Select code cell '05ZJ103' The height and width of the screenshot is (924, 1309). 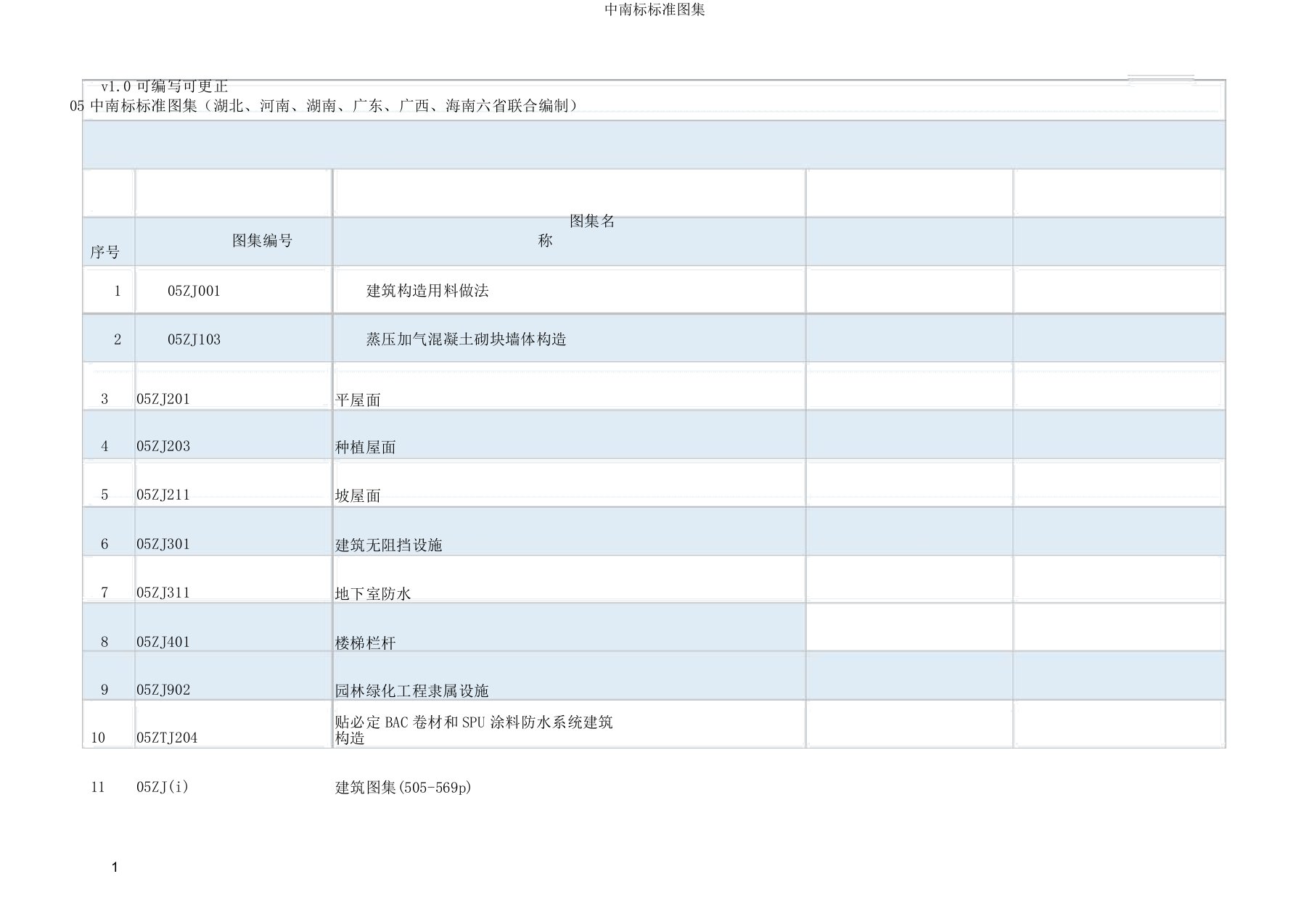tap(194, 339)
